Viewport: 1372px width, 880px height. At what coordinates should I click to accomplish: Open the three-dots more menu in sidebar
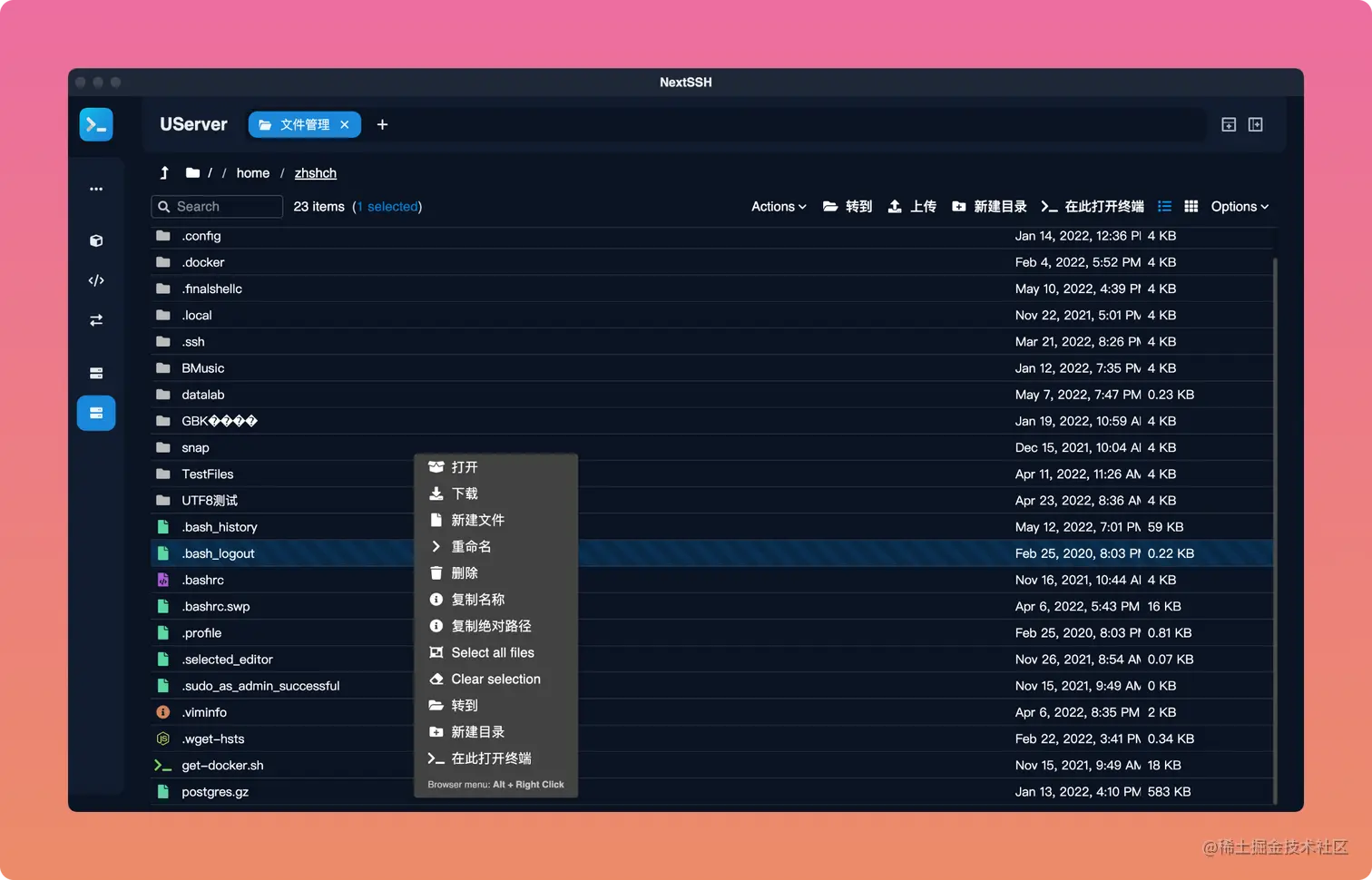(x=96, y=189)
